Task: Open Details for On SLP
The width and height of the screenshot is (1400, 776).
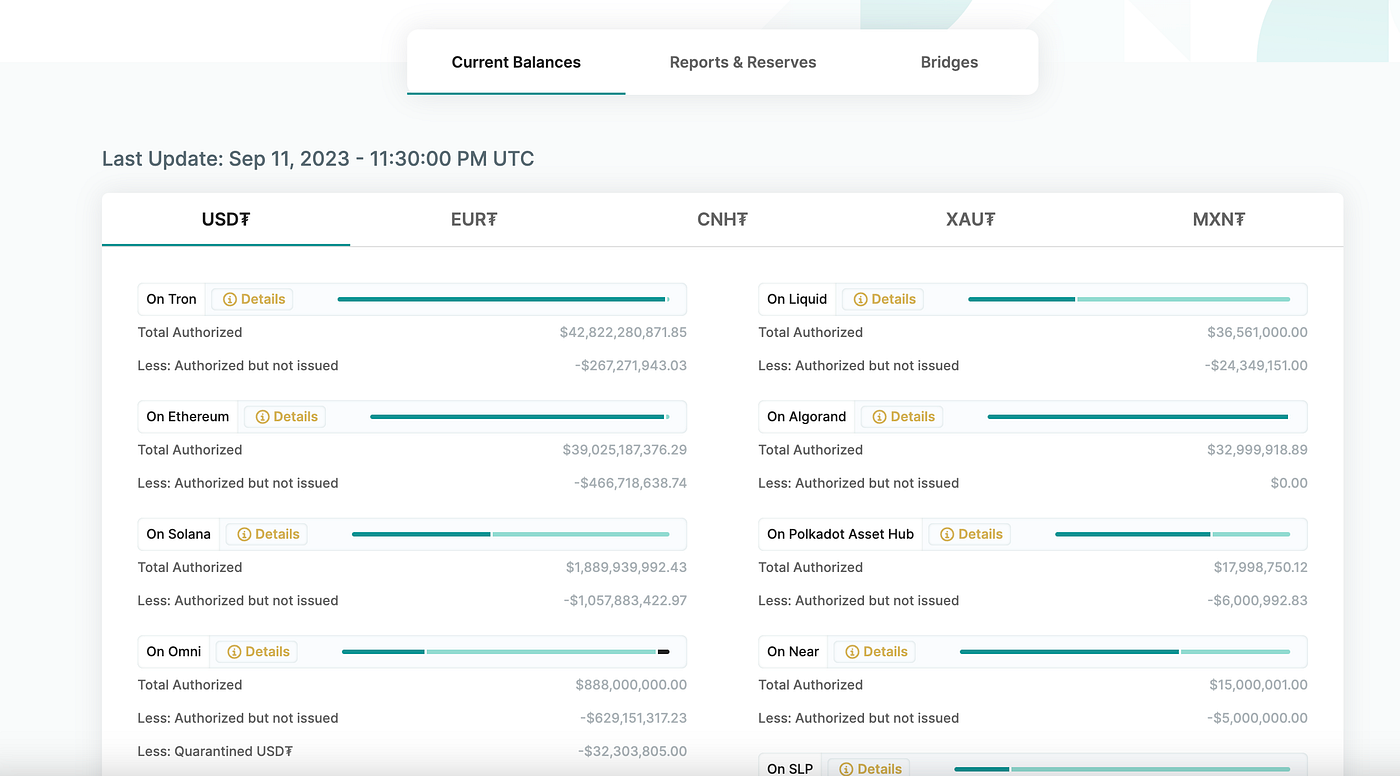Action: 869,768
